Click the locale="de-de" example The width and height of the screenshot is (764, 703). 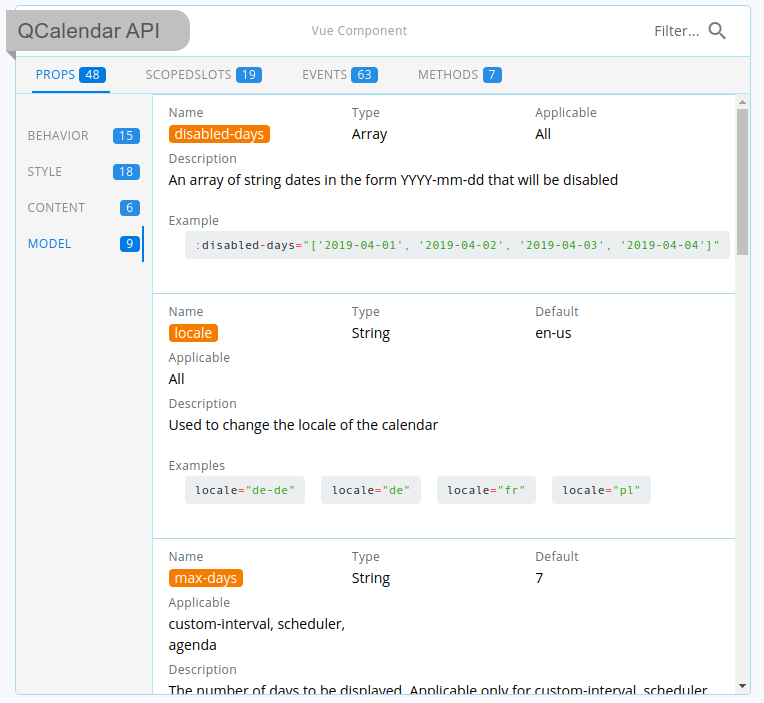pyautogui.click(x=245, y=490)
